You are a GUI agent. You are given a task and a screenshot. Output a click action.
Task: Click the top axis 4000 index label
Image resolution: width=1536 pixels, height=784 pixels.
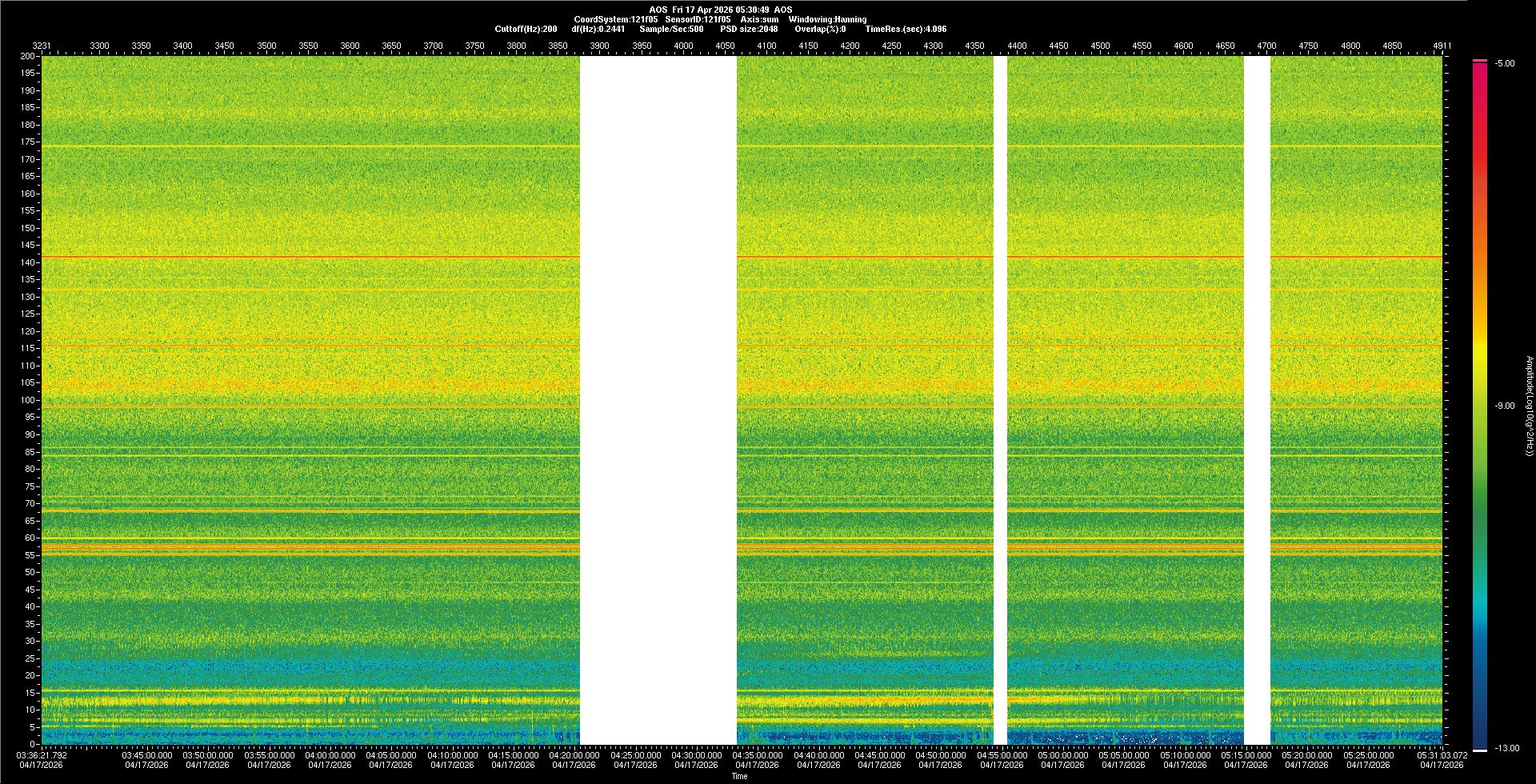click(683, 46)
